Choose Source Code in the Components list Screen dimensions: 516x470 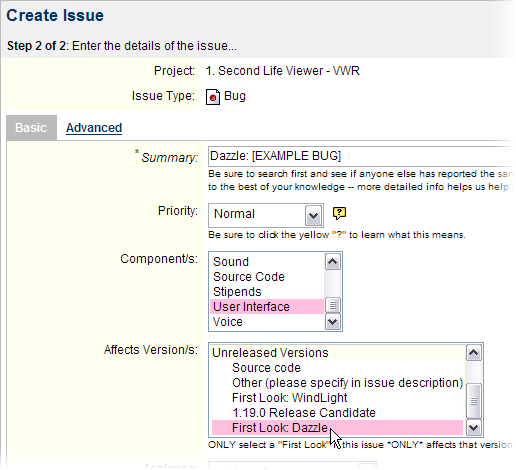[267, 277]
